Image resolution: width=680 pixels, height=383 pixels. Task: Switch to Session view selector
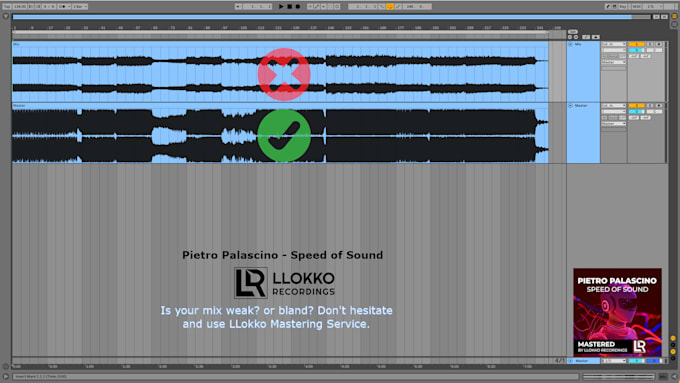(674, 24)
